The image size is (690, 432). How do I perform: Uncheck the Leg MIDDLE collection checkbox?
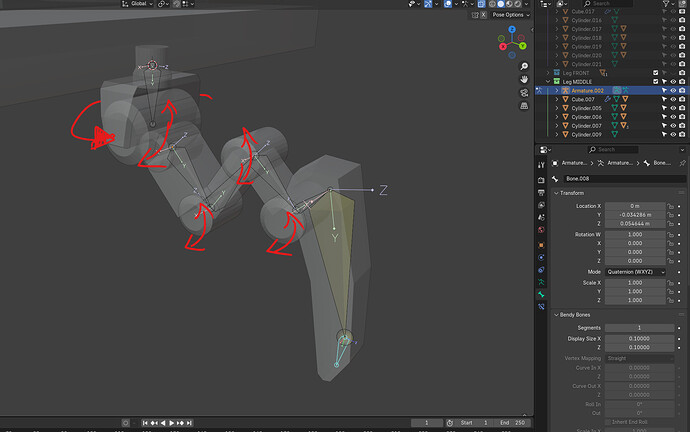tap(656, 82)
